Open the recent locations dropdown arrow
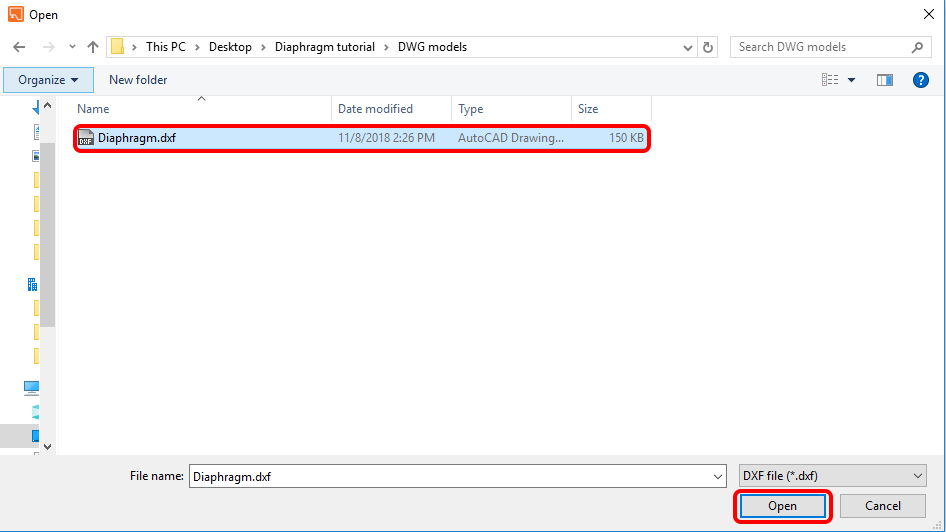The height and width of the screenshot is (532, 946). 72,47
